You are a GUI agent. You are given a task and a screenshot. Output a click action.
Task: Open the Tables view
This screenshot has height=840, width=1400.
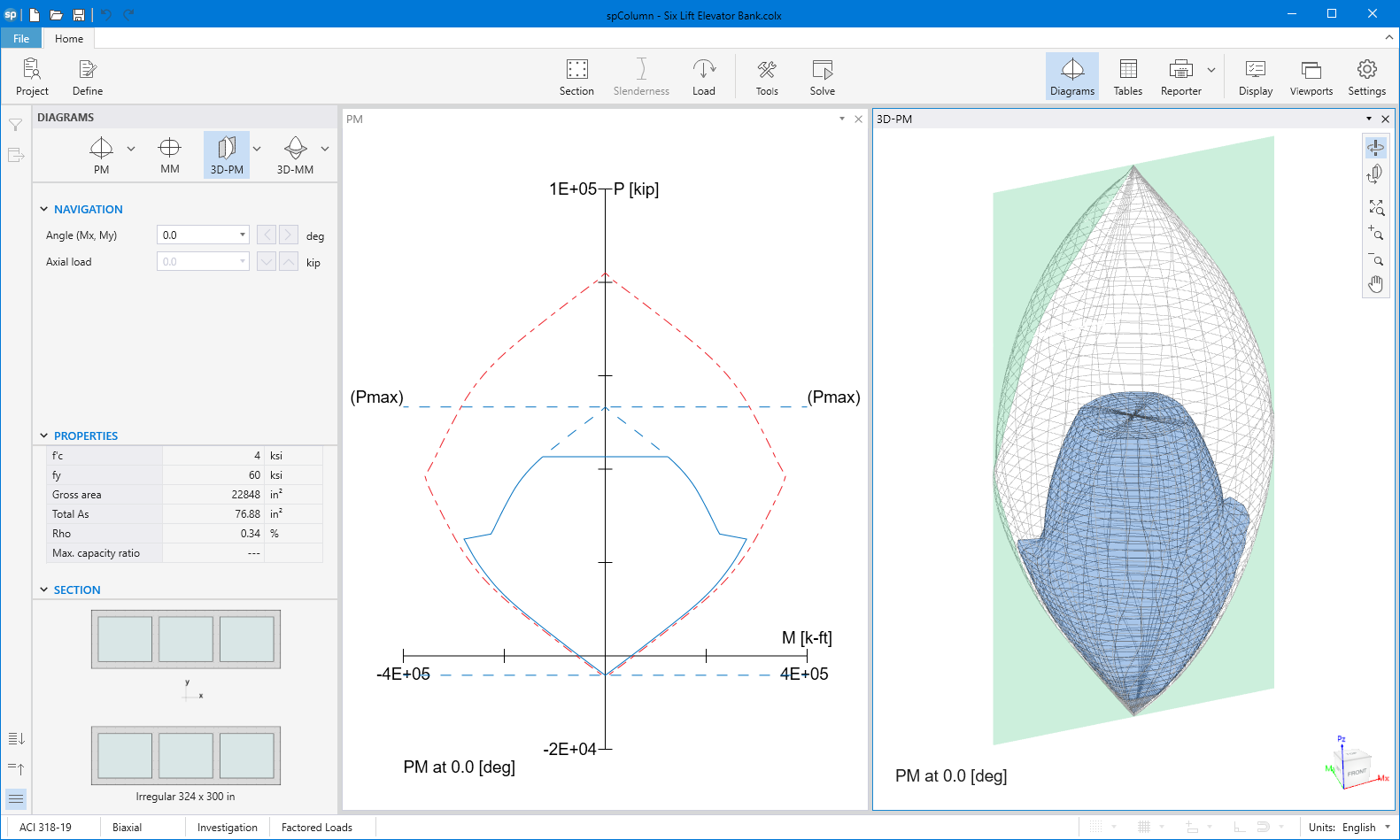[1127, 77]
